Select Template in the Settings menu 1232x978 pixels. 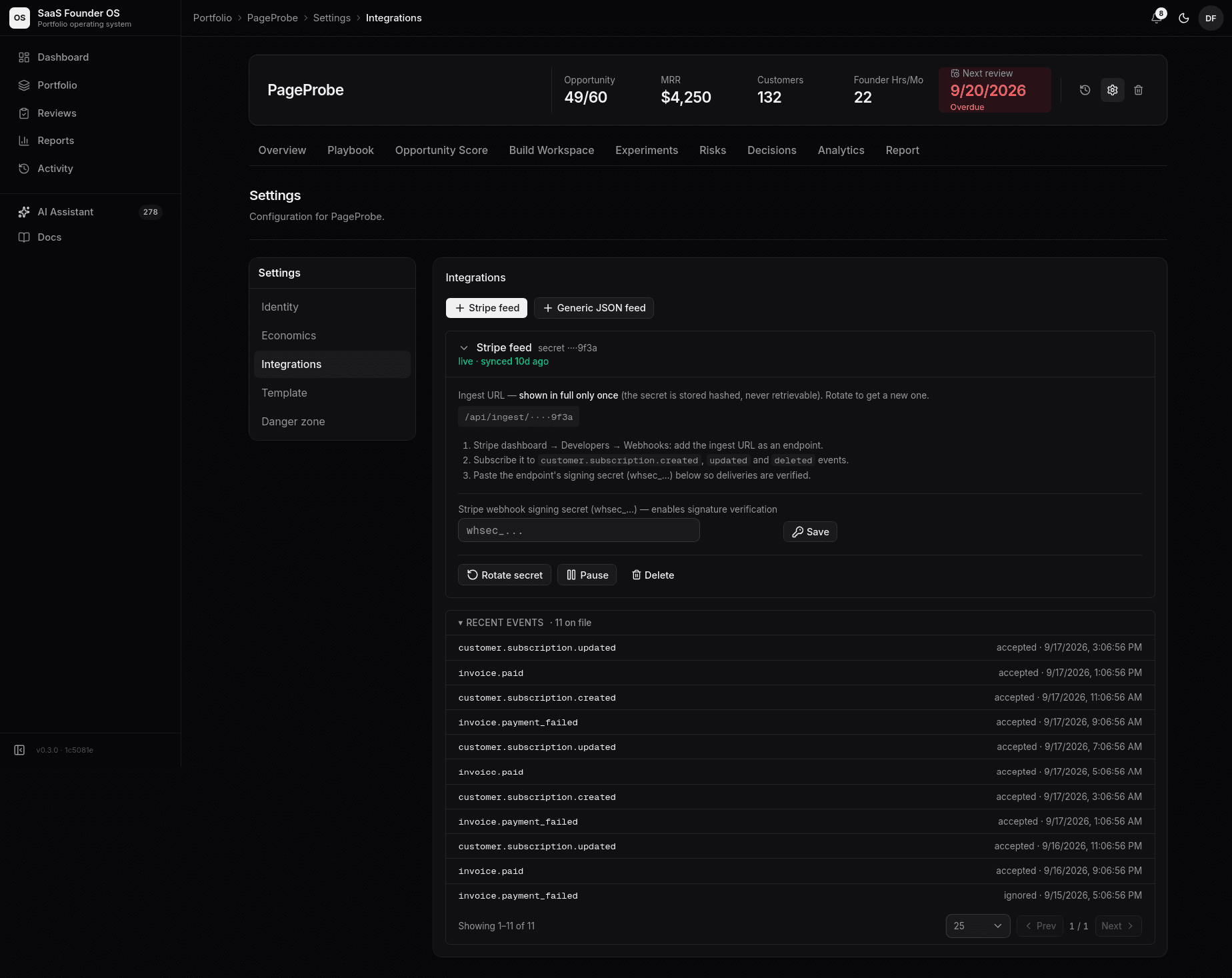[x=332, y=393]
